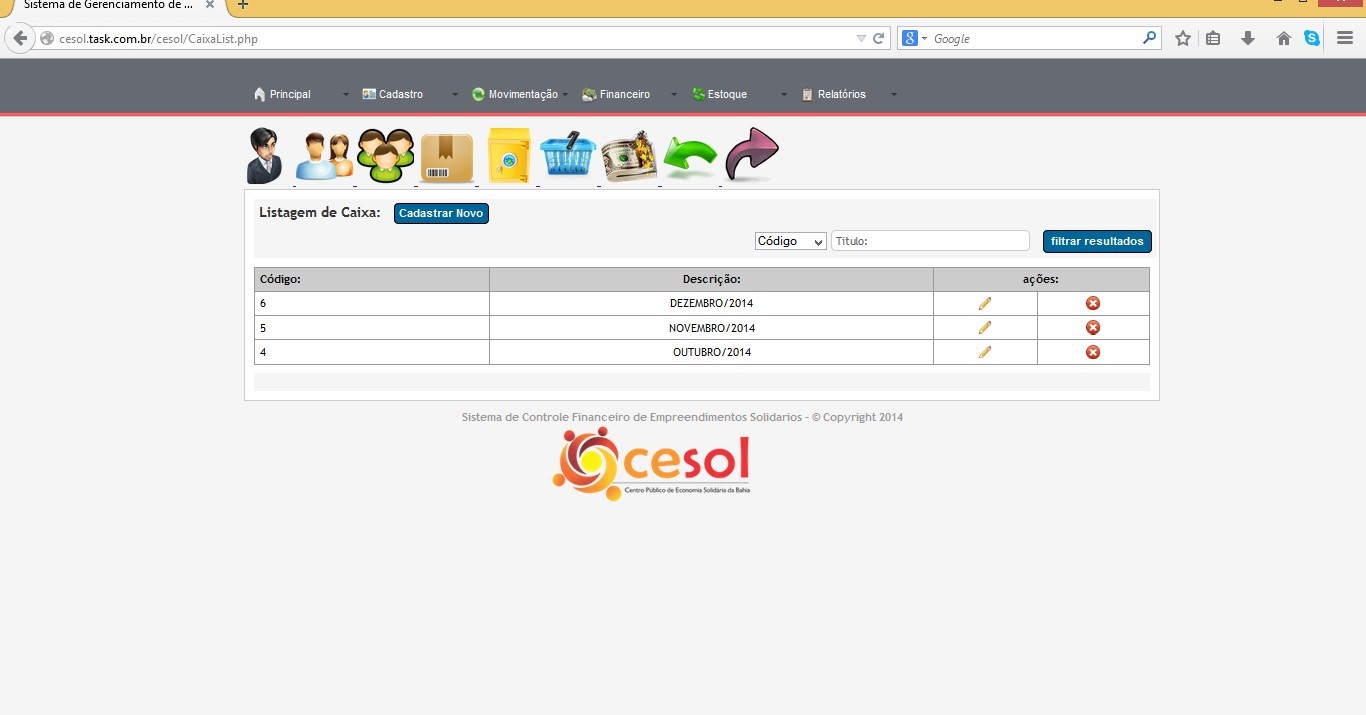Click the purple forward arrow icon
Viewport: 1366px width, 715px height.
point(751,154)
